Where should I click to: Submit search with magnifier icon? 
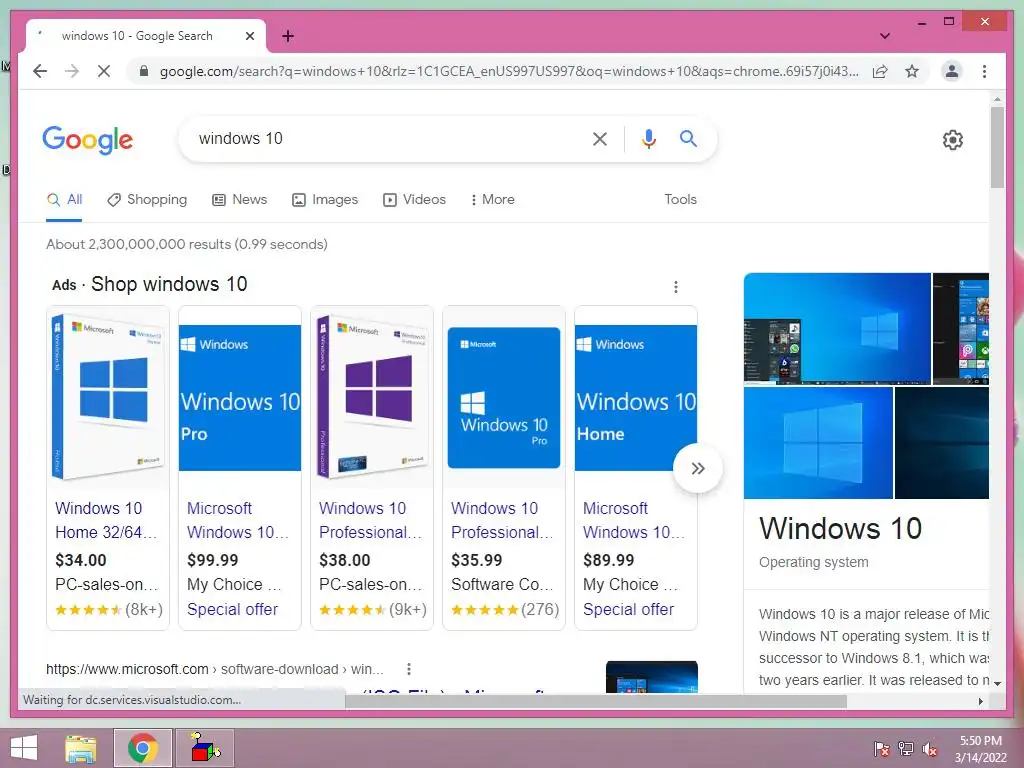coord(688,138)
